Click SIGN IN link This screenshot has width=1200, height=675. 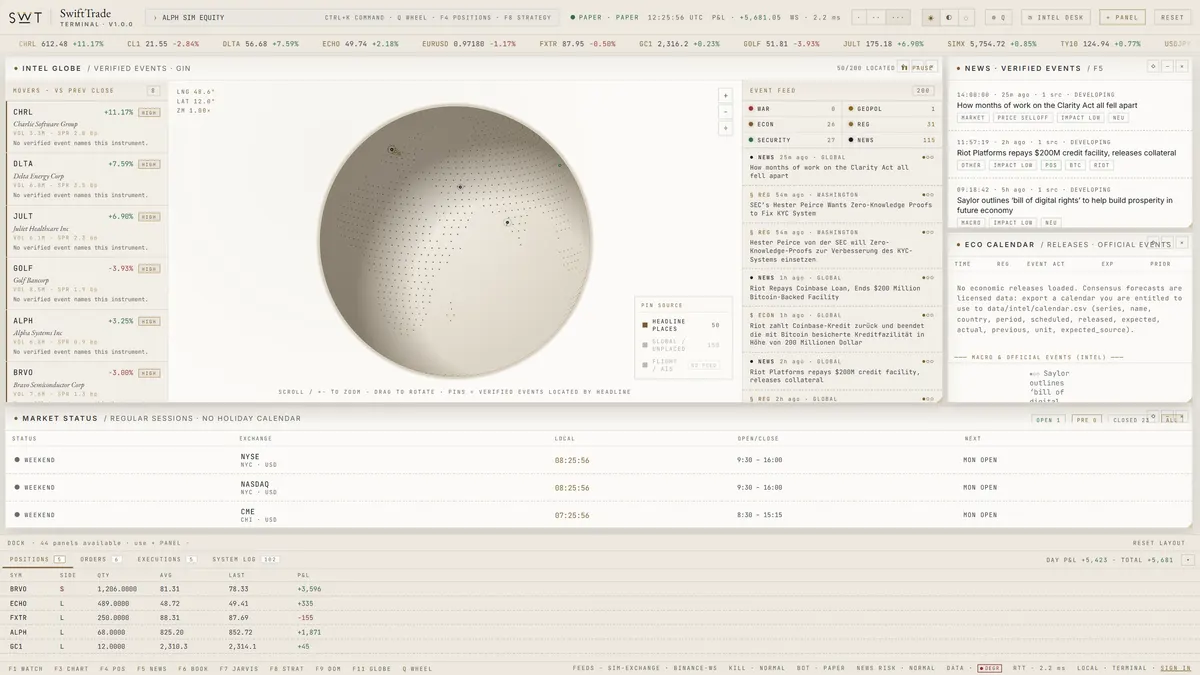(1176, 668)
